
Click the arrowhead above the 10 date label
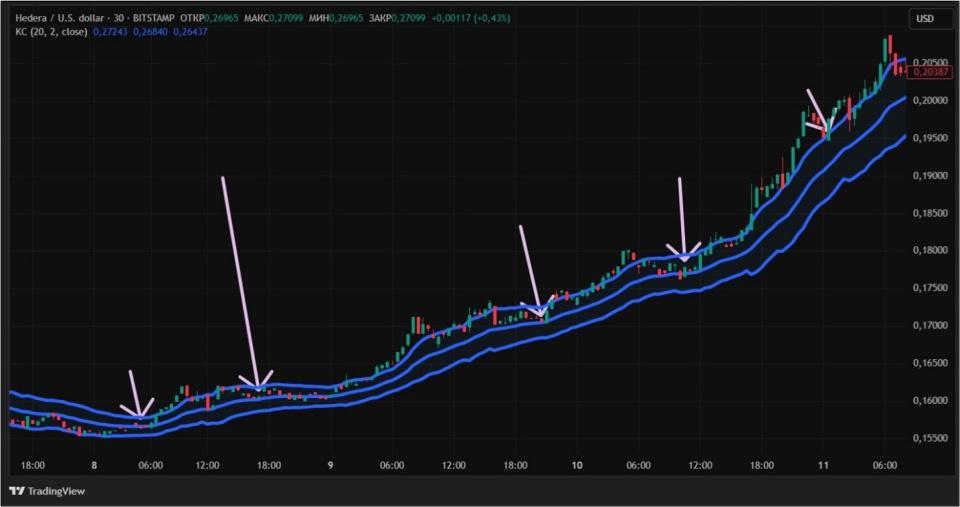coord(541,312)
